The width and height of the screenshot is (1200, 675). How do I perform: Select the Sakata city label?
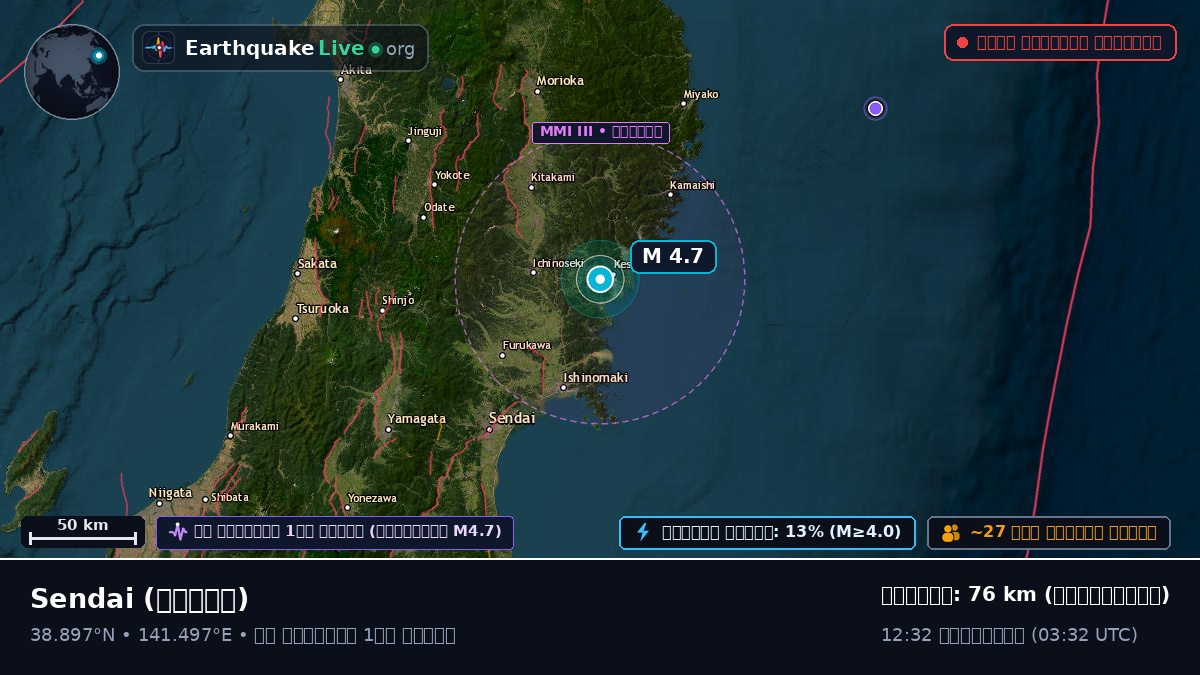coord(316,264)
